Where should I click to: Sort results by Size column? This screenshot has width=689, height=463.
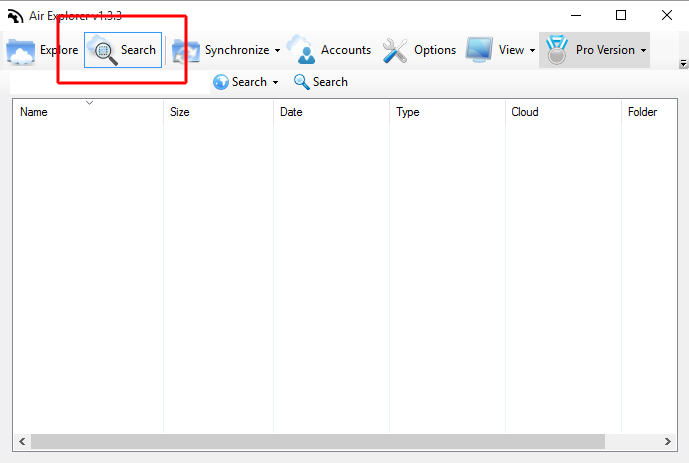[218, 112]
